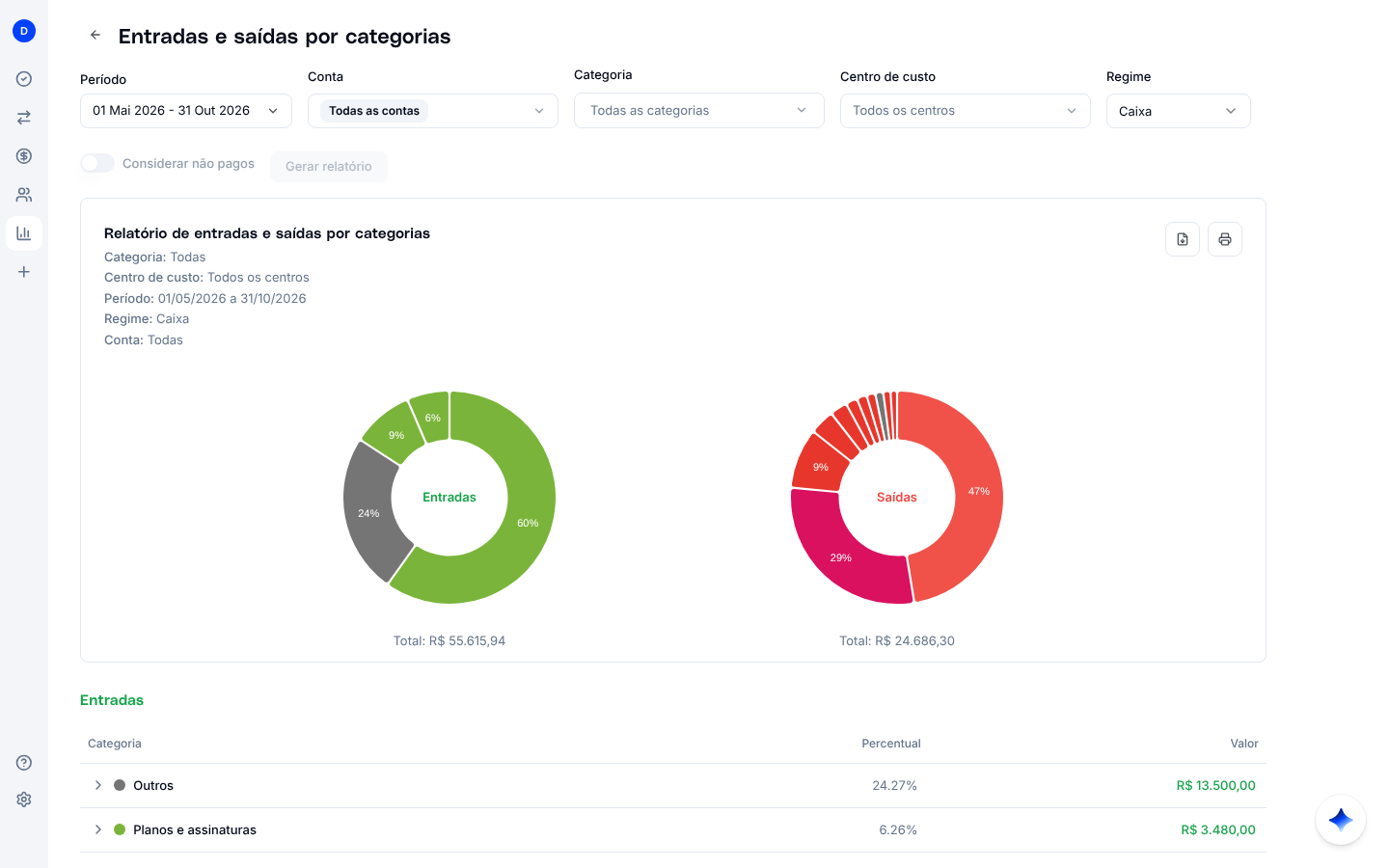
Task: Open the help question mark icon
Action: click(x=24, y=763)
